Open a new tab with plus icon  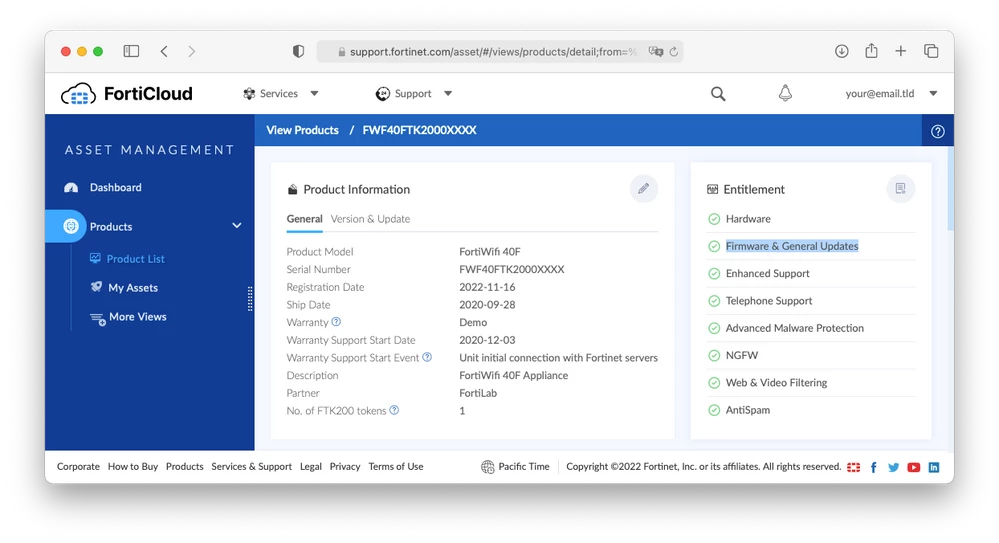tap(900, 51)
